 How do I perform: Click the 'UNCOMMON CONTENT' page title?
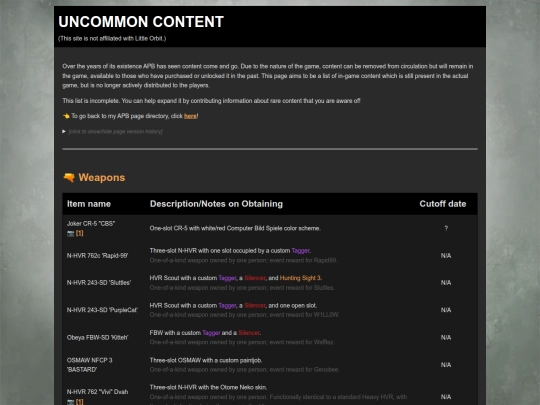[141, 22]
